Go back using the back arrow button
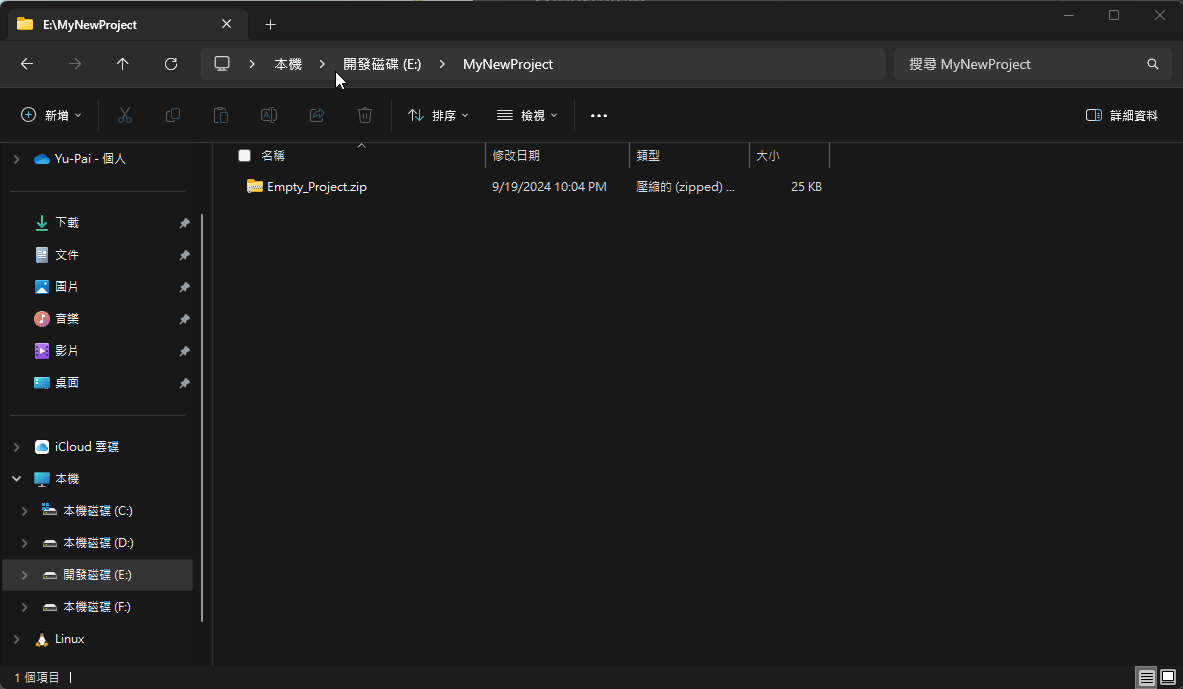This screenshot has height=689, width=1183. pos(26,63)
